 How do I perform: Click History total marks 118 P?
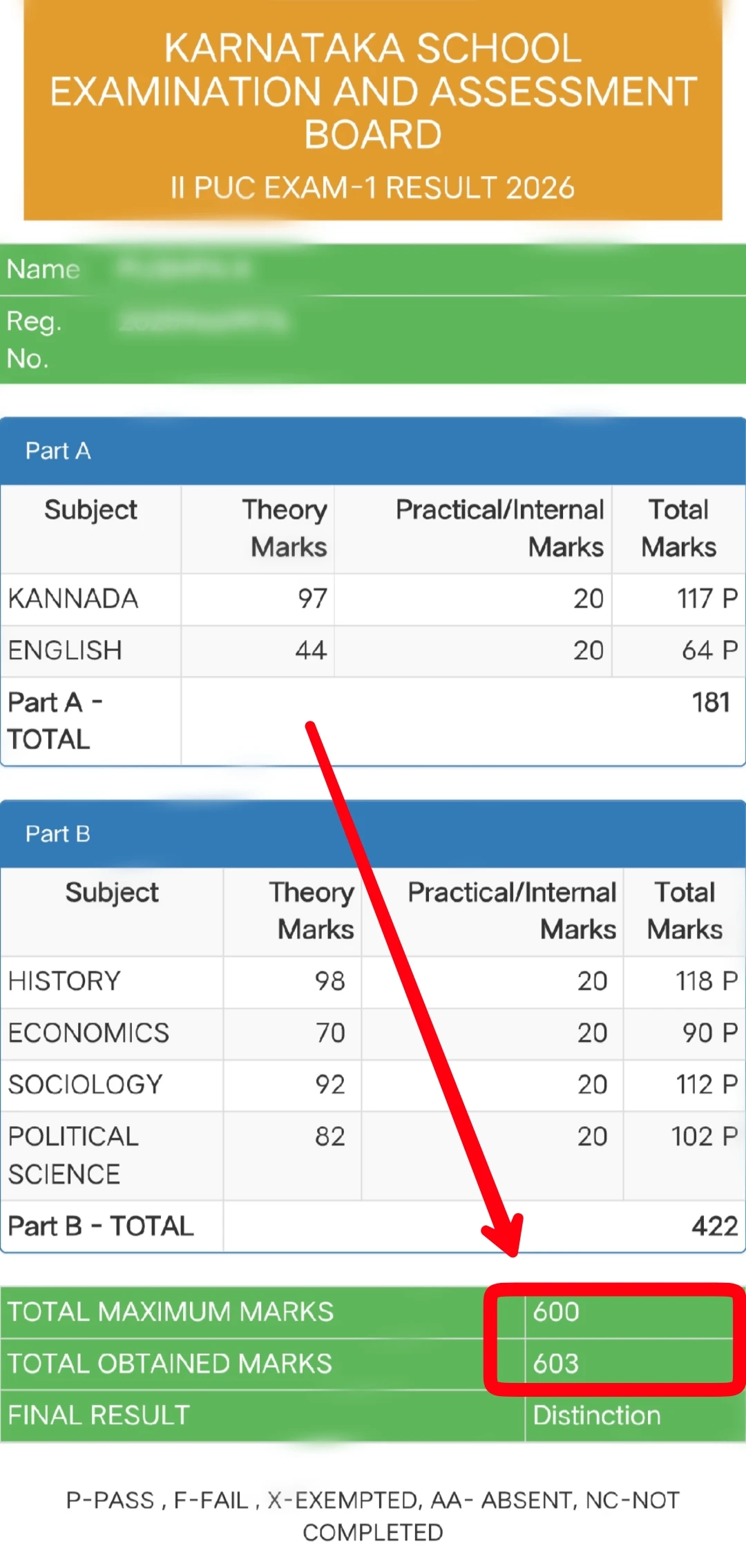707,981
